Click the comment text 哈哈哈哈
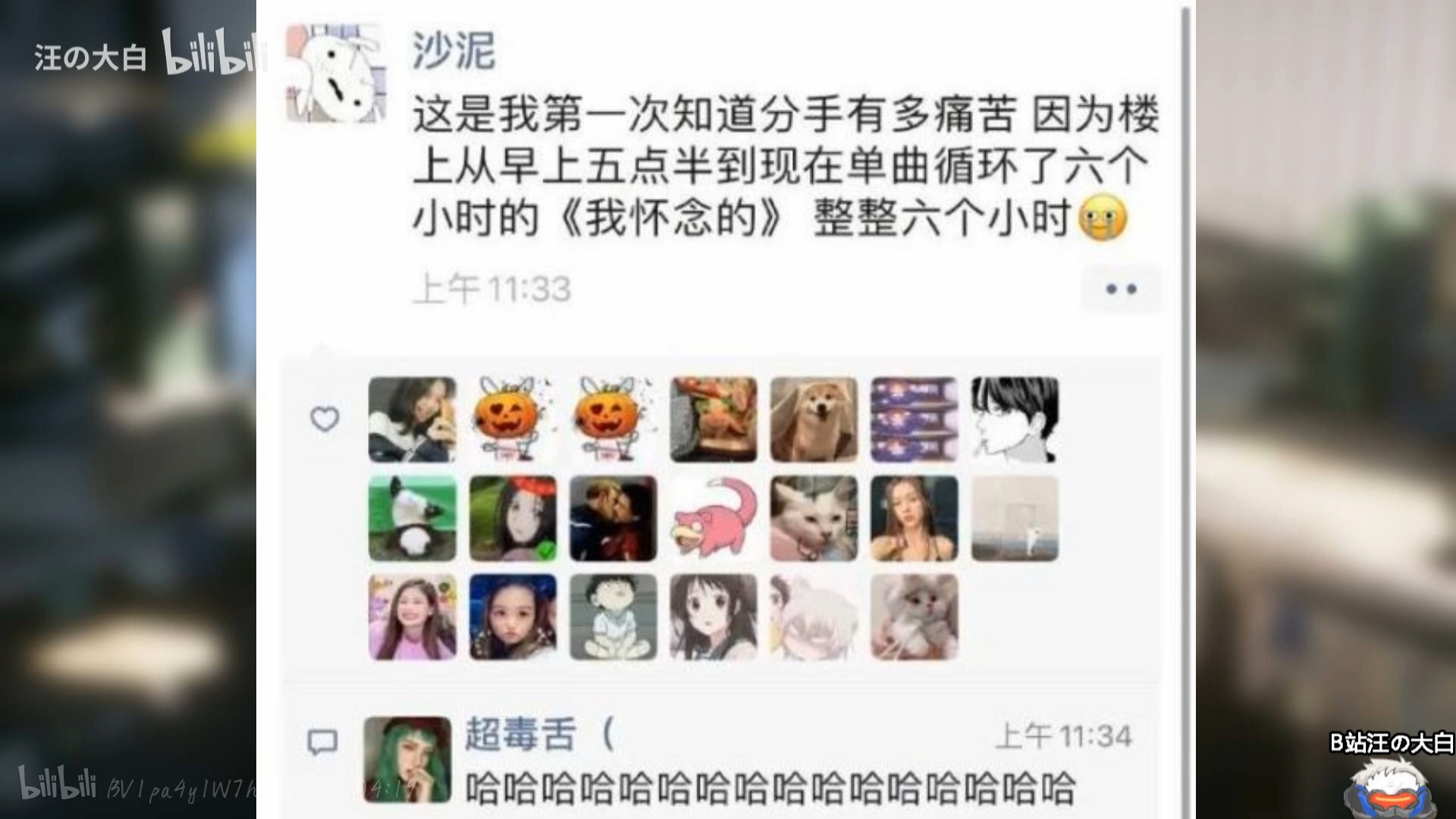This screenshot has width=1456, height=819. click(x=770, y=787)
